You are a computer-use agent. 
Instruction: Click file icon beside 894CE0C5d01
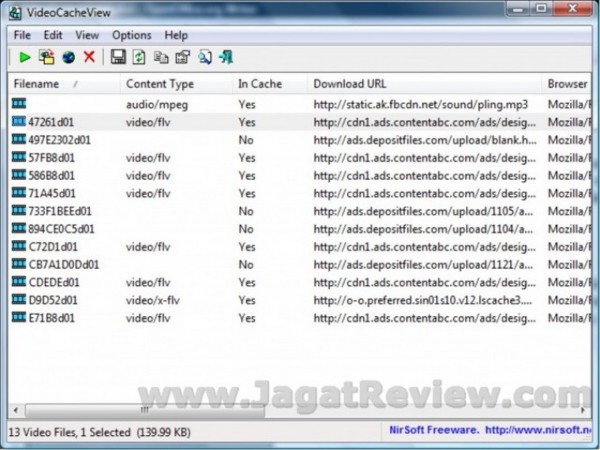[x=19, y=228]
